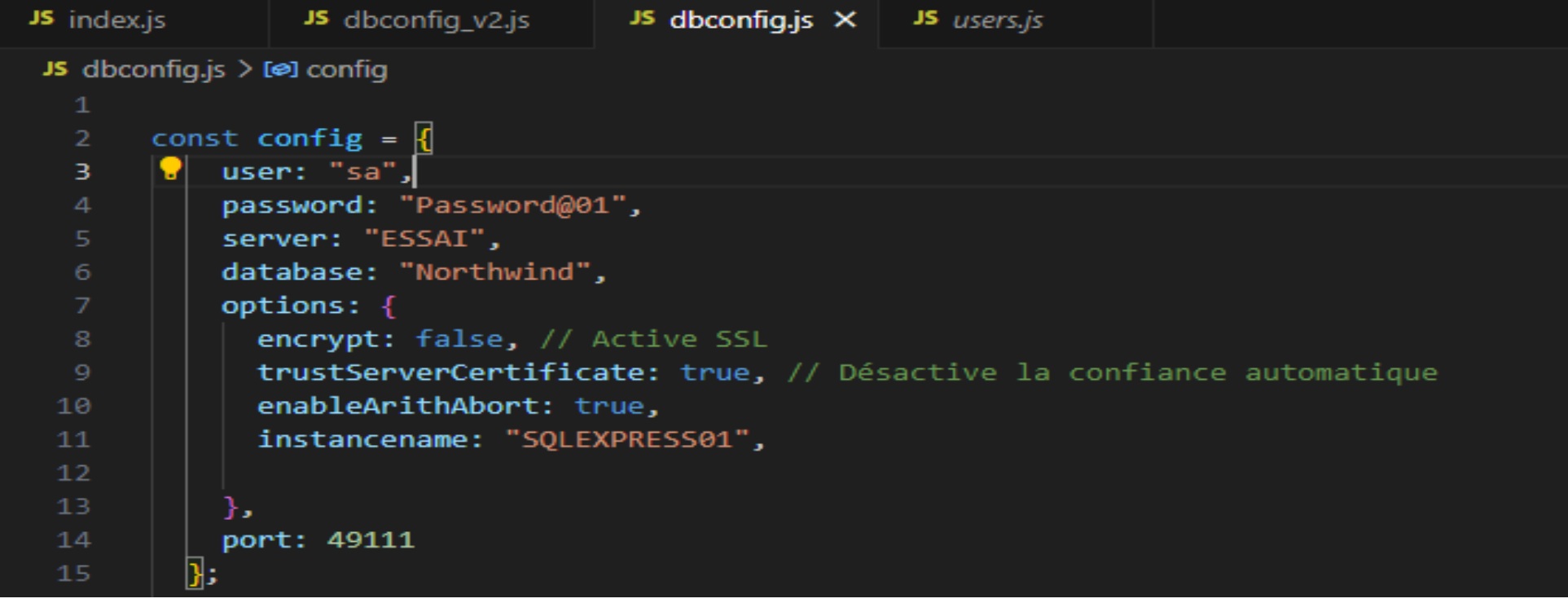Click the JS icon on the users.js tab

coord(925,19)
